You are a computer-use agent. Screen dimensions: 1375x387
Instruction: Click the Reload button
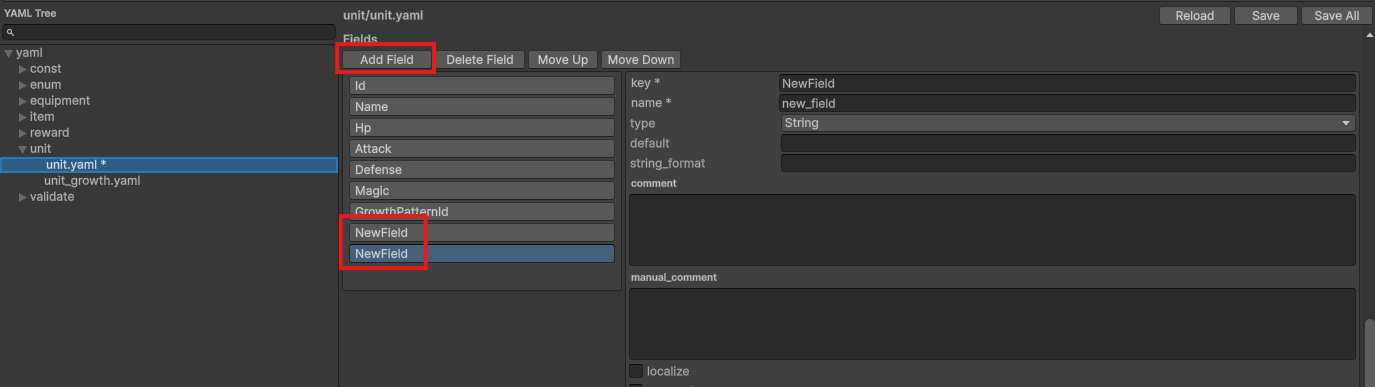point(1194,15)
